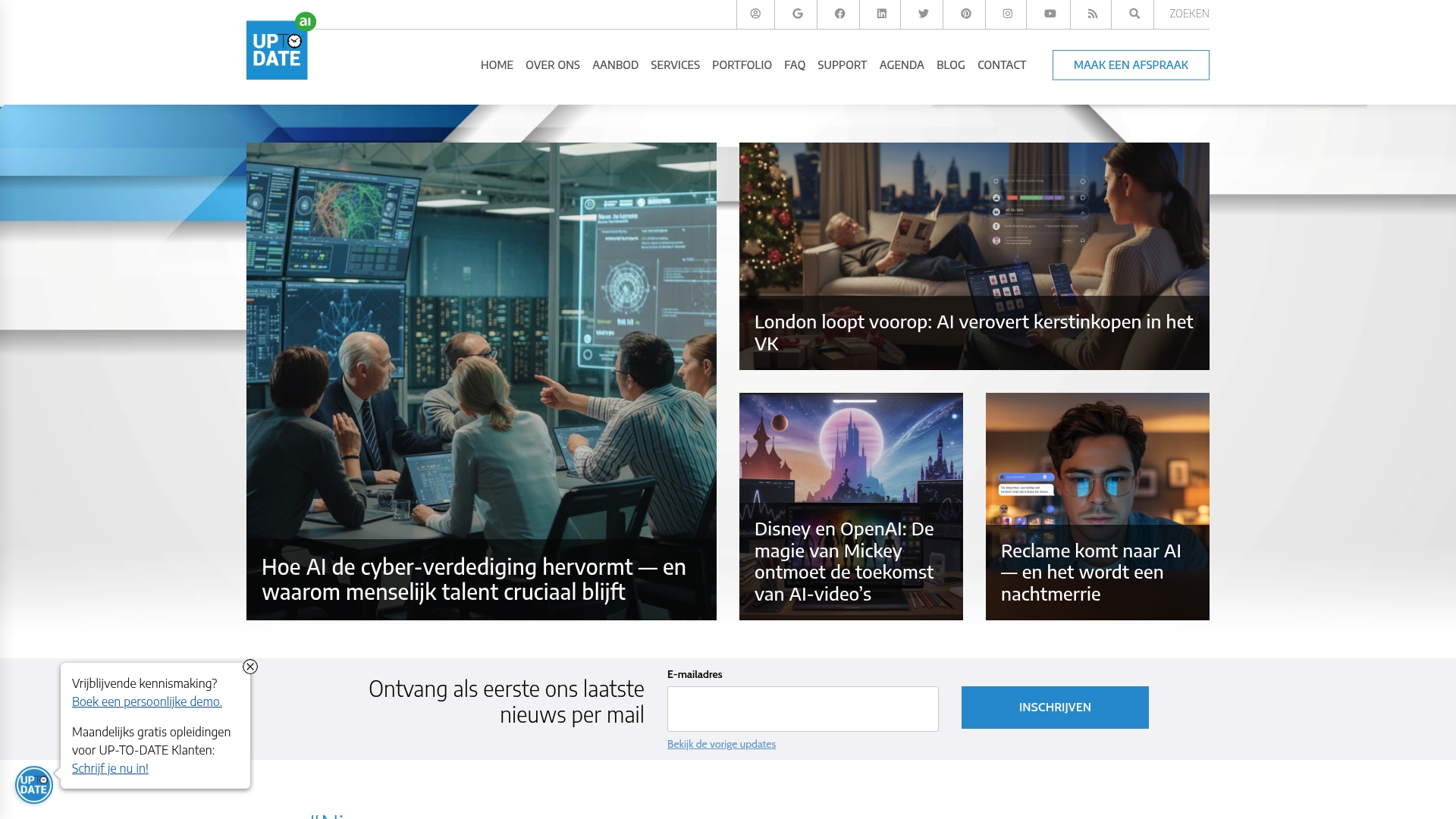Screen dimensions: 1456x819
Task: Open 'Hoe AI de cyber-verdediging hervormt' headline
Action: (x=474, y=579)
